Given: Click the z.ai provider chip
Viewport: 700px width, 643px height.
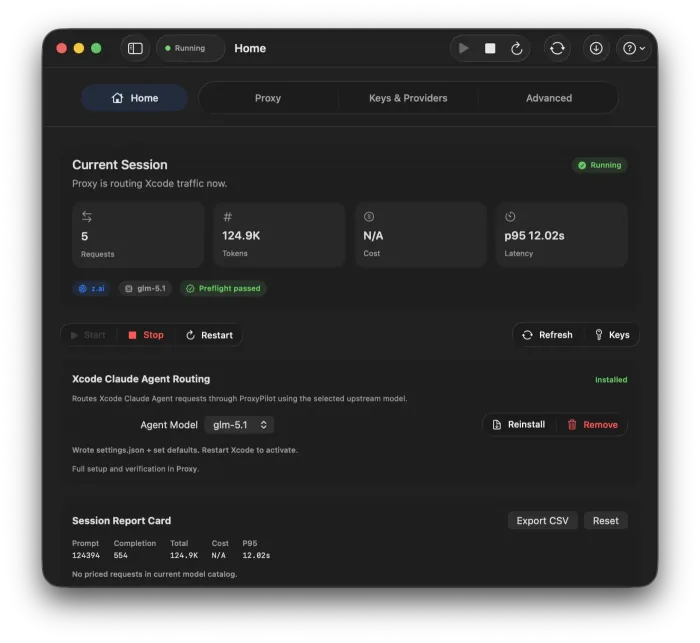Looking at the screenshot, I should 92,288.
